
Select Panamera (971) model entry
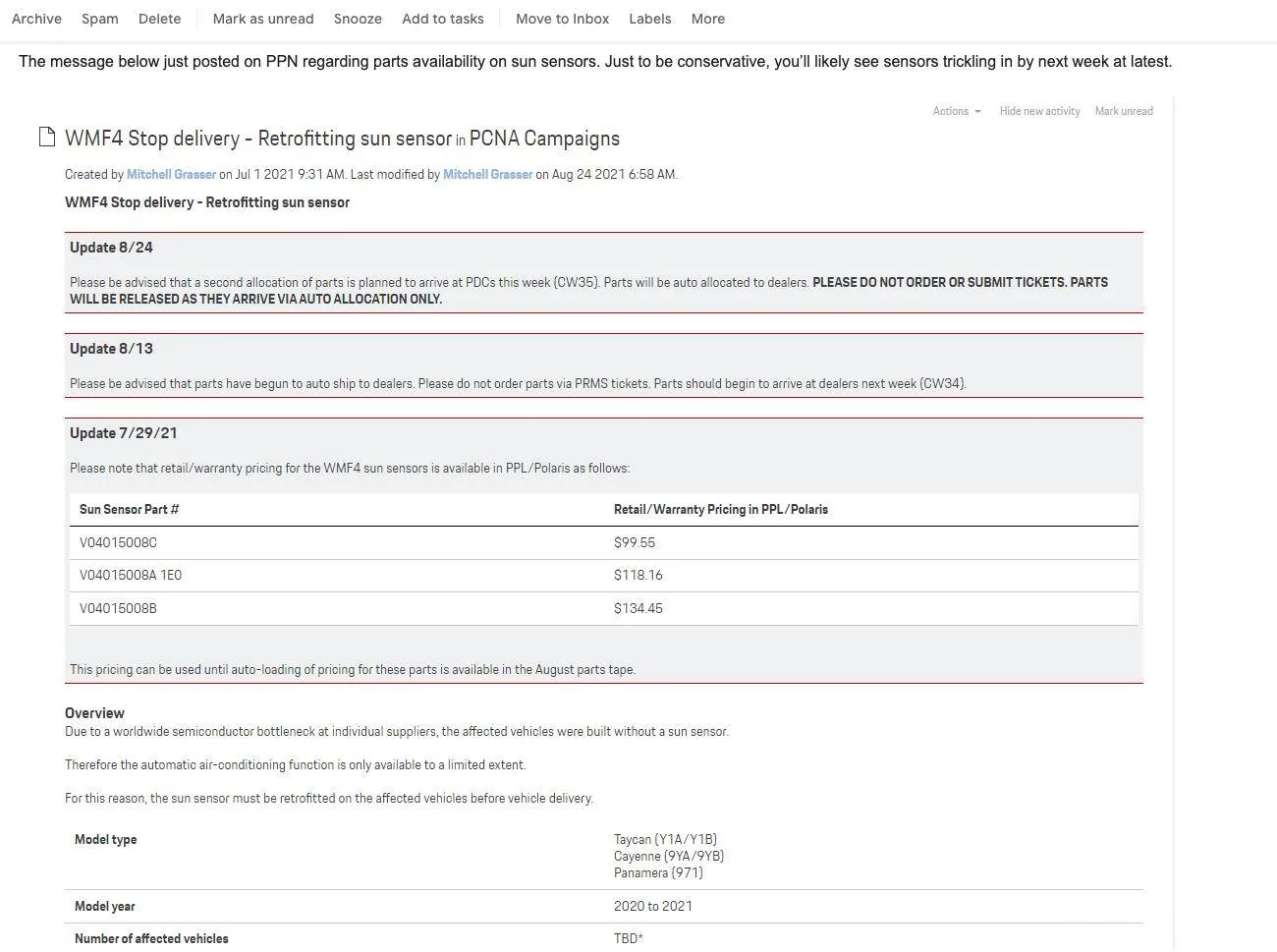(x=658, y=873)
